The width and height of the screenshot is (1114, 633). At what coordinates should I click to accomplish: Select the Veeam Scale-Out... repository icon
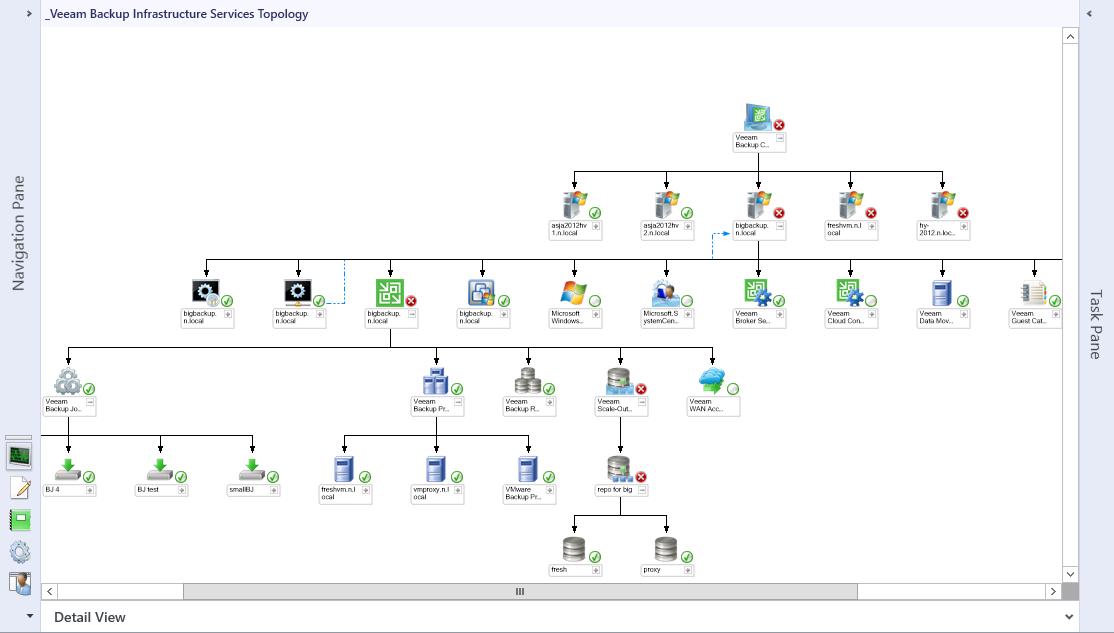click(x=620, y=382)
